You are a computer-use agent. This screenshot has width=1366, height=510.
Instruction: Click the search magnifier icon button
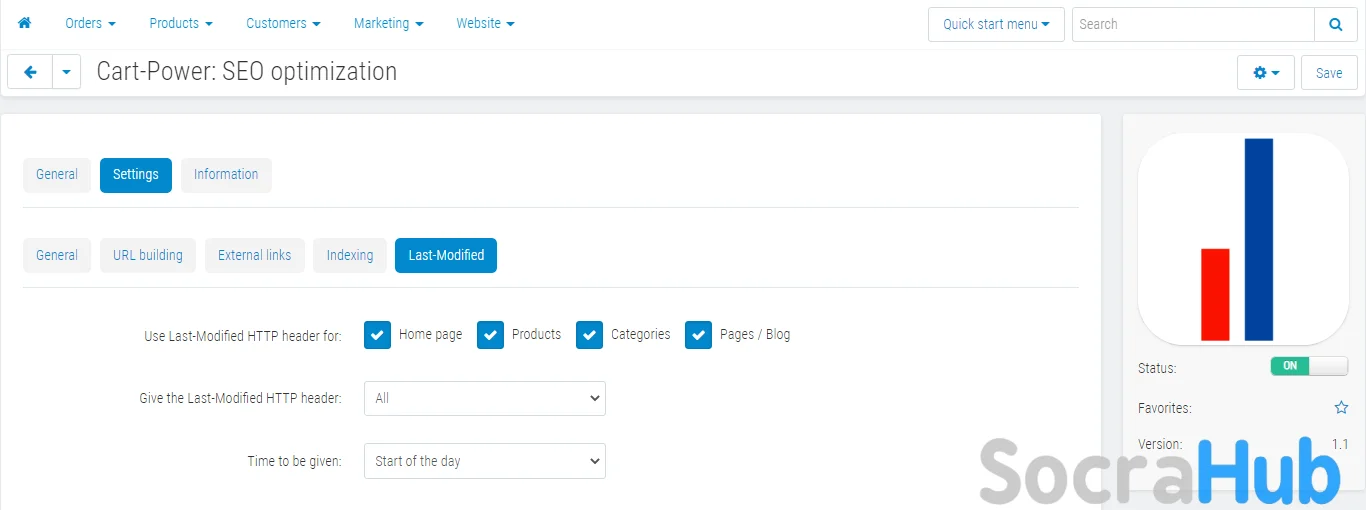(1336, 24)
